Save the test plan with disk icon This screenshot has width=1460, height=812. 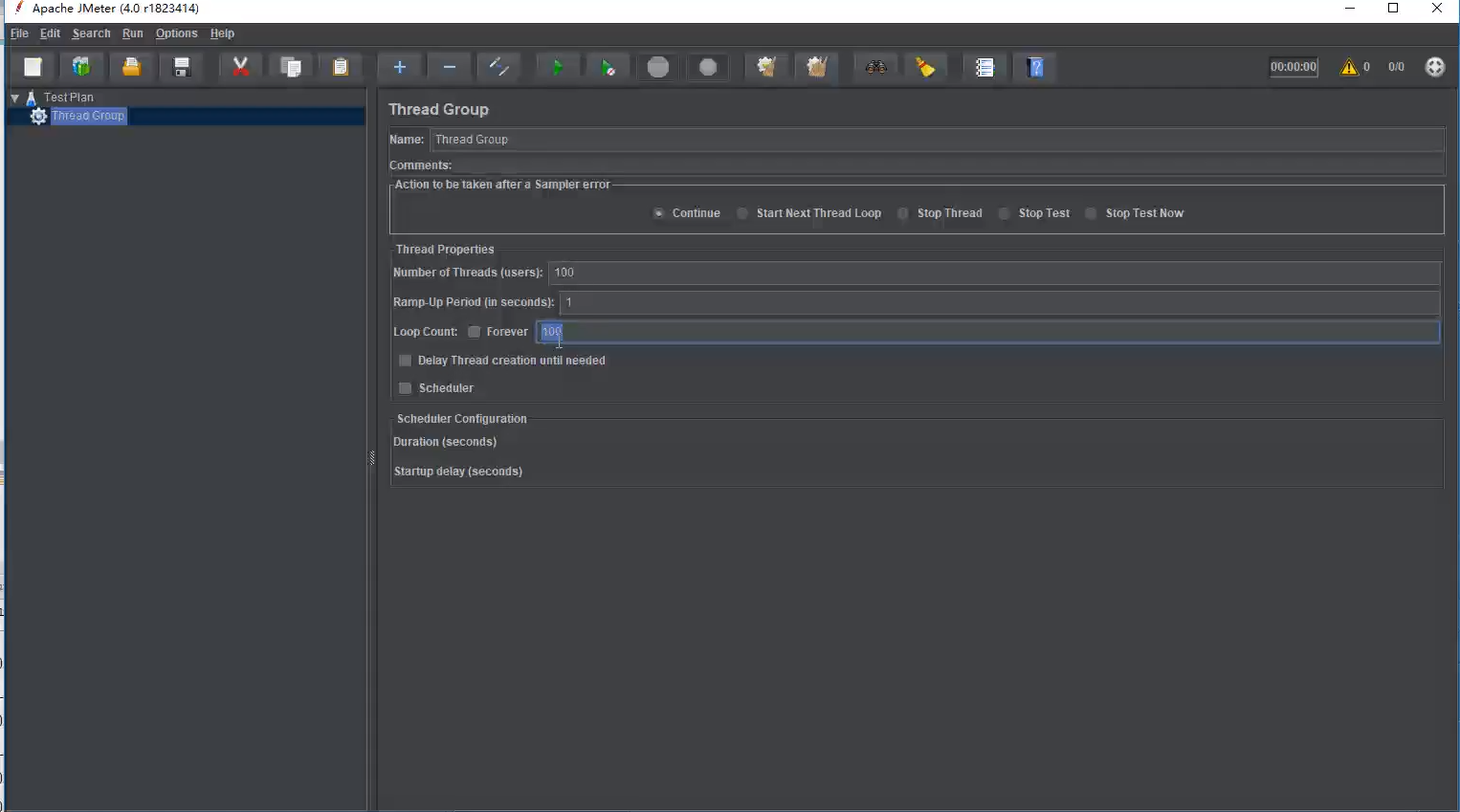coord(181,67)
